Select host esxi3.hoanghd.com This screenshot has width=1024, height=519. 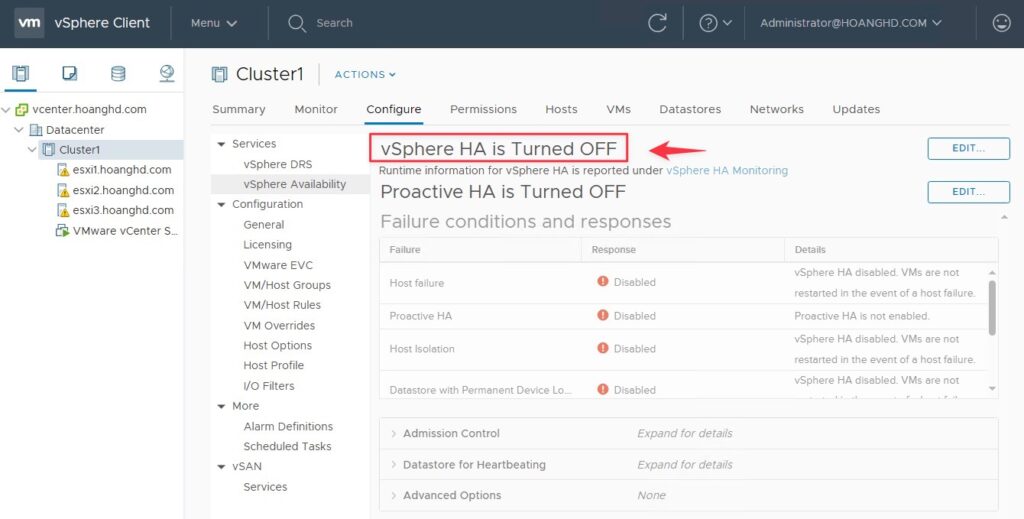pos(123,210)
